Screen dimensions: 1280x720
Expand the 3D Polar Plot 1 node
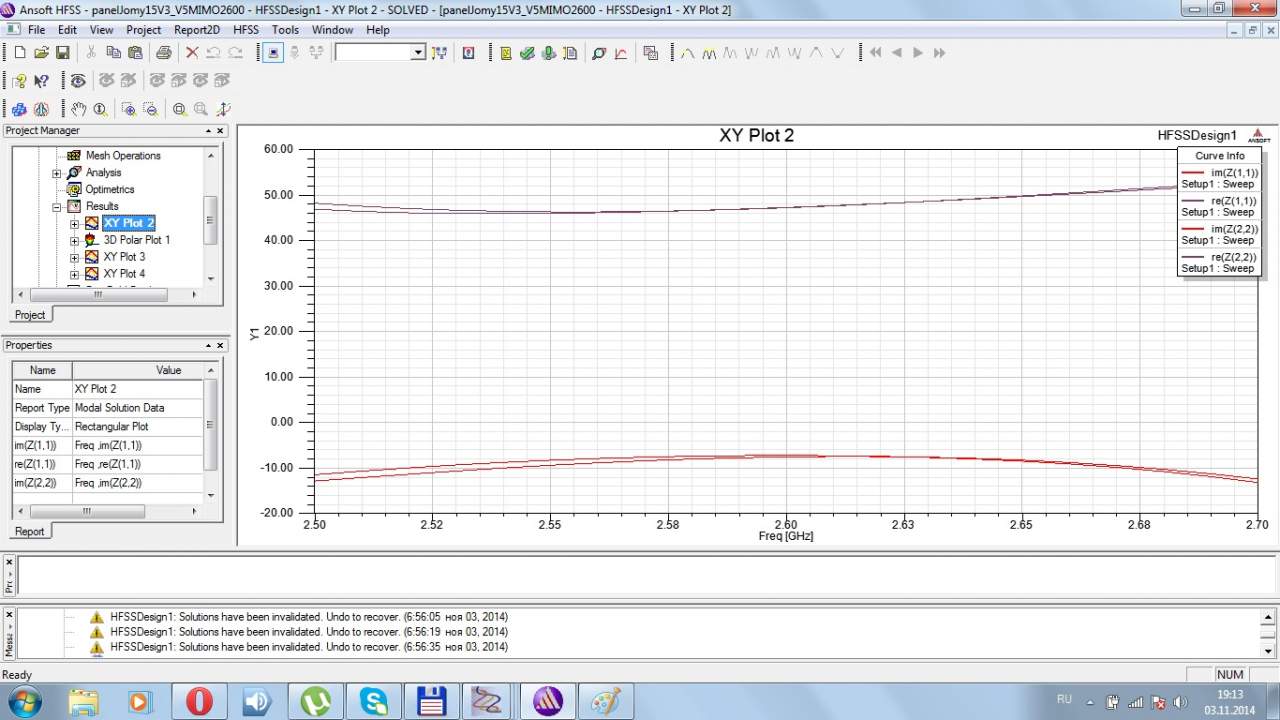pos(74,240)
